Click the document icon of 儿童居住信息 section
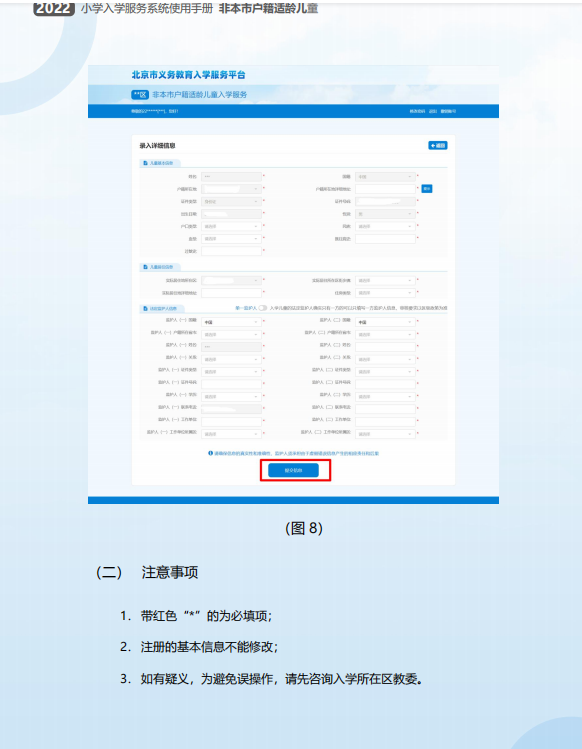The width and height of the screenshot is (582, 749). (145, 267)
